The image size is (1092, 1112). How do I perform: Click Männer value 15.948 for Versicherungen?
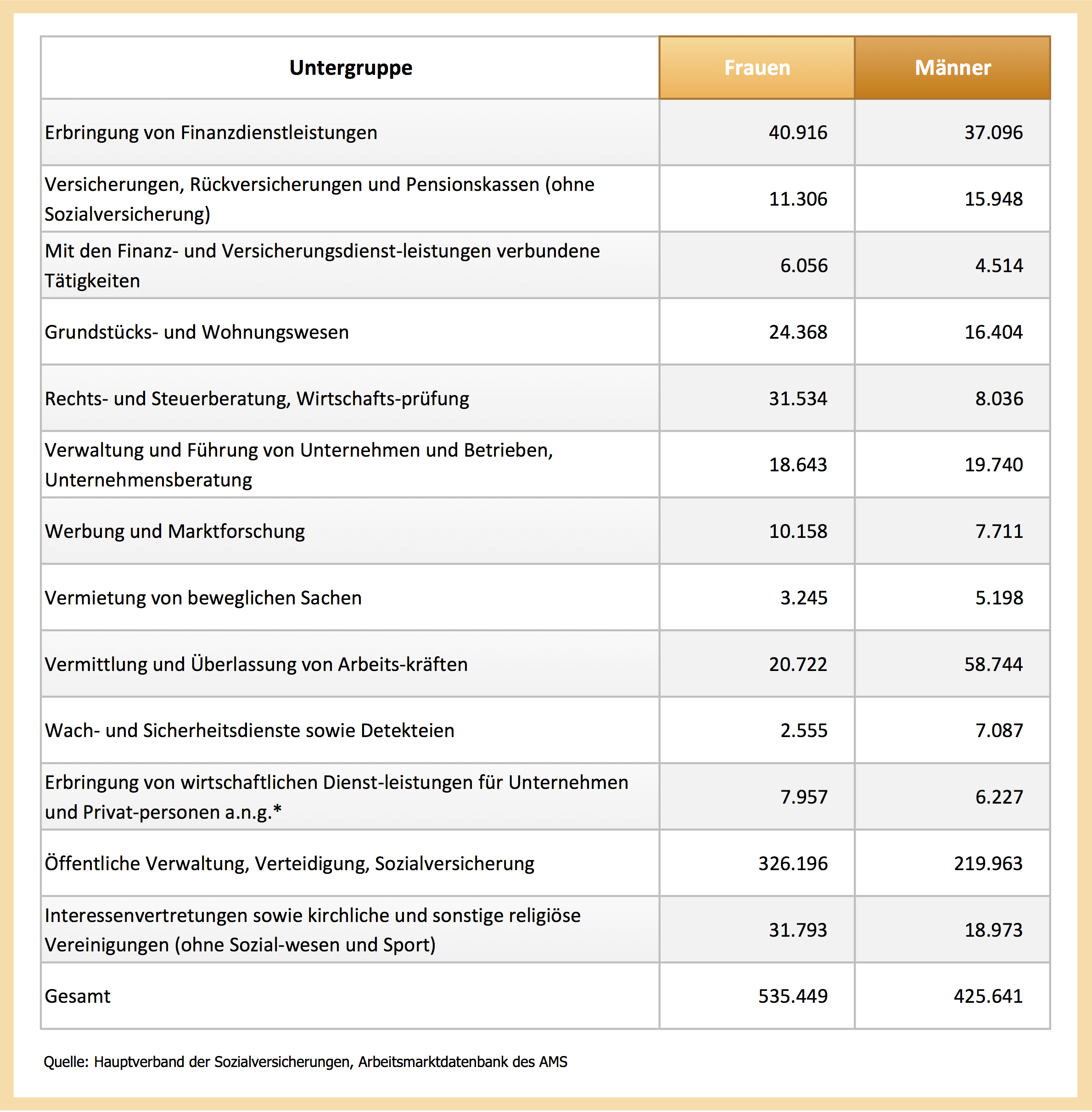pyautogui.click(x=993, y=199)
